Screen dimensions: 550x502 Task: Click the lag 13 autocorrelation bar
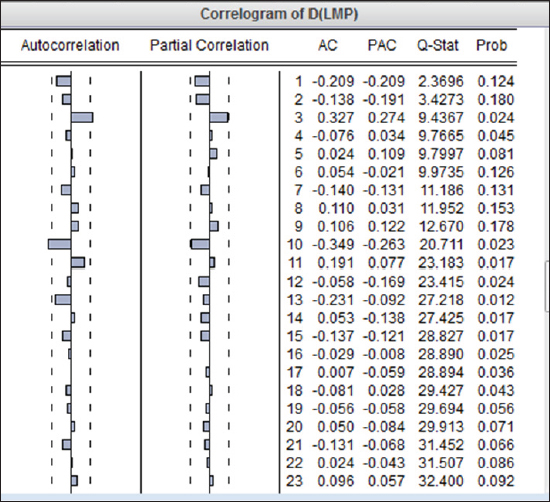[63, 300]
